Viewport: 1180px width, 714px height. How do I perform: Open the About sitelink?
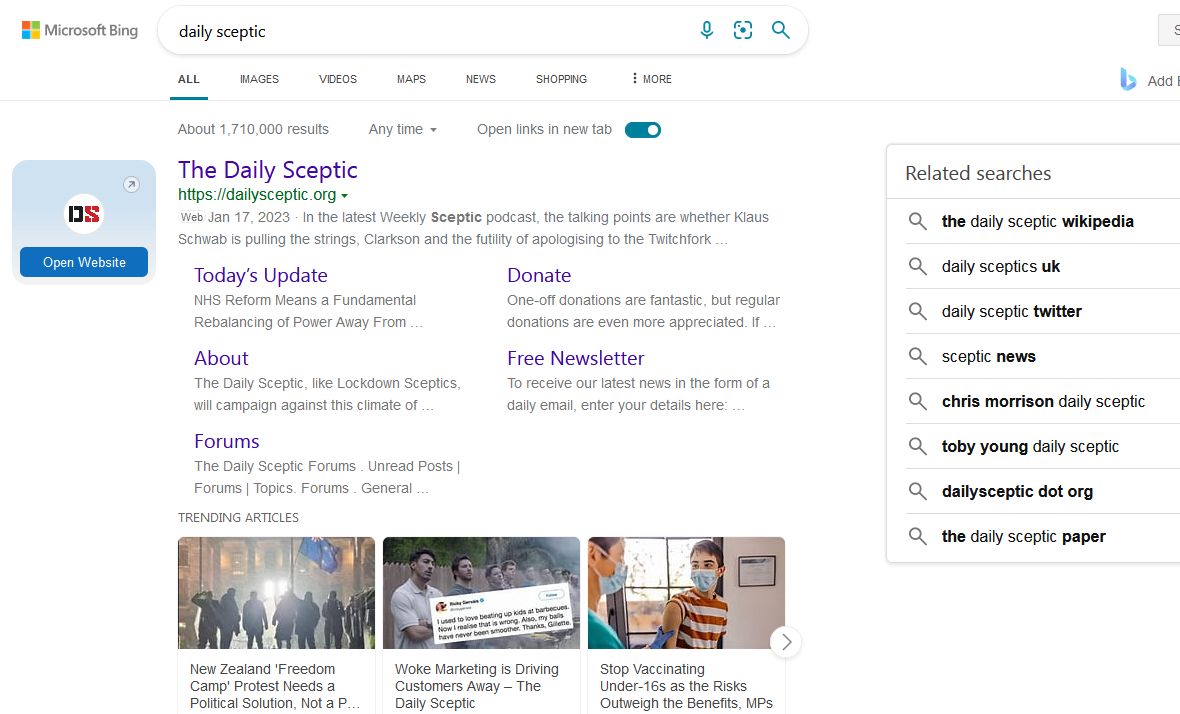click(221, 358)
